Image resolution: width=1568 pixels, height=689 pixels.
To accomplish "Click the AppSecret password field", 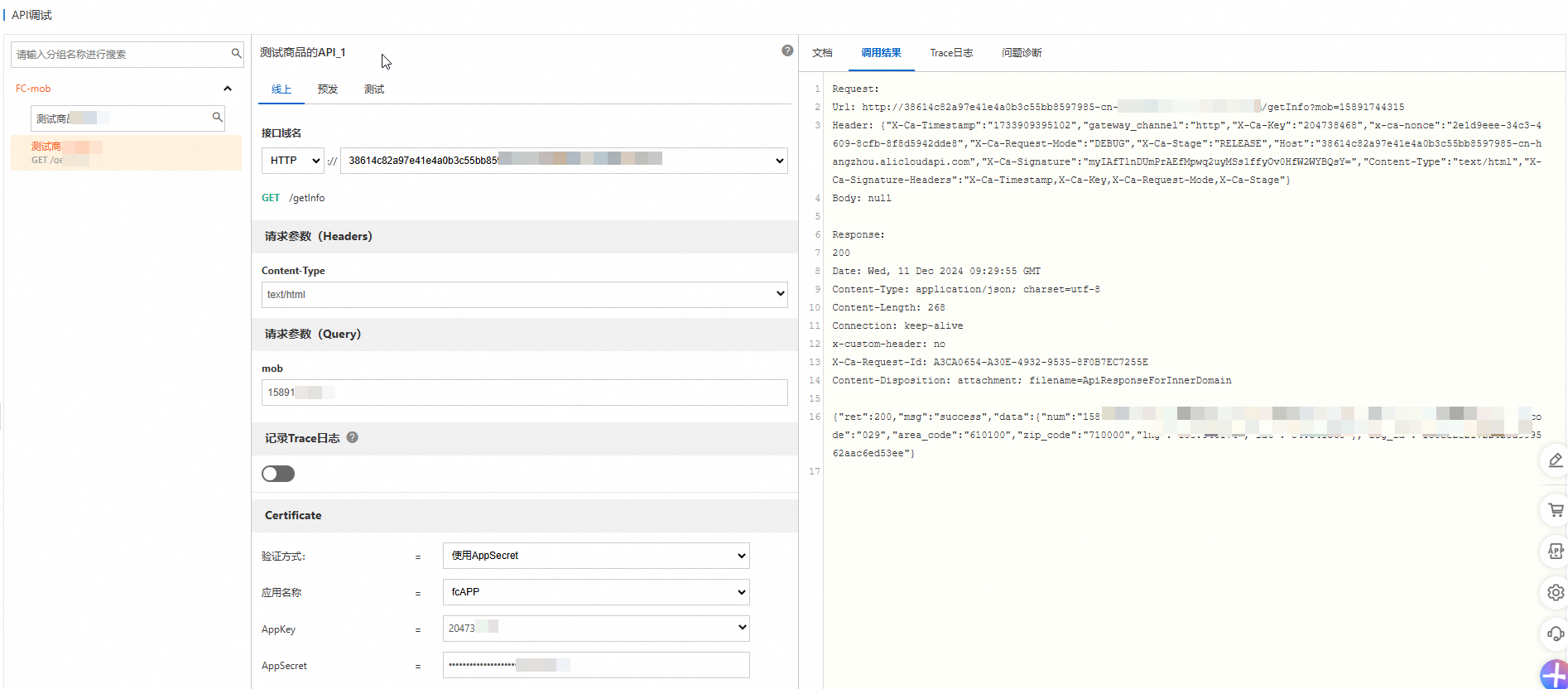I will 596,665.
